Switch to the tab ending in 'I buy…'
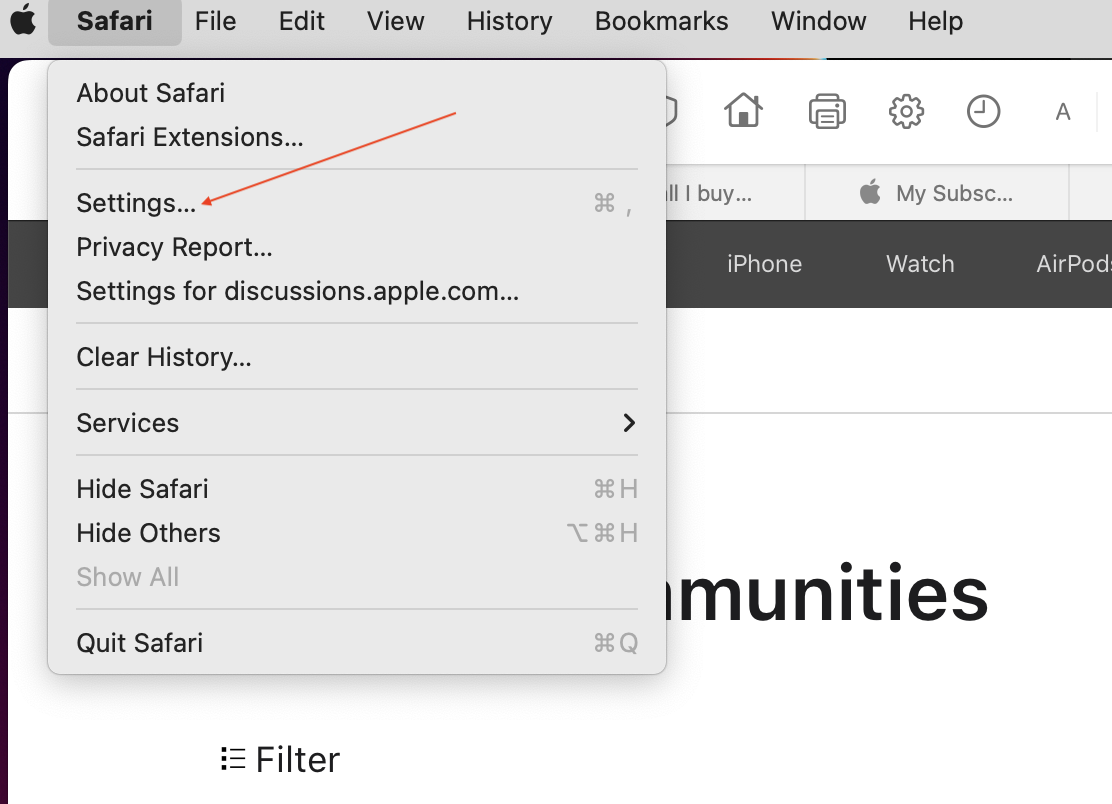Image resolution: width=1112 pixels, height=804 pixels. pos(735,193)
